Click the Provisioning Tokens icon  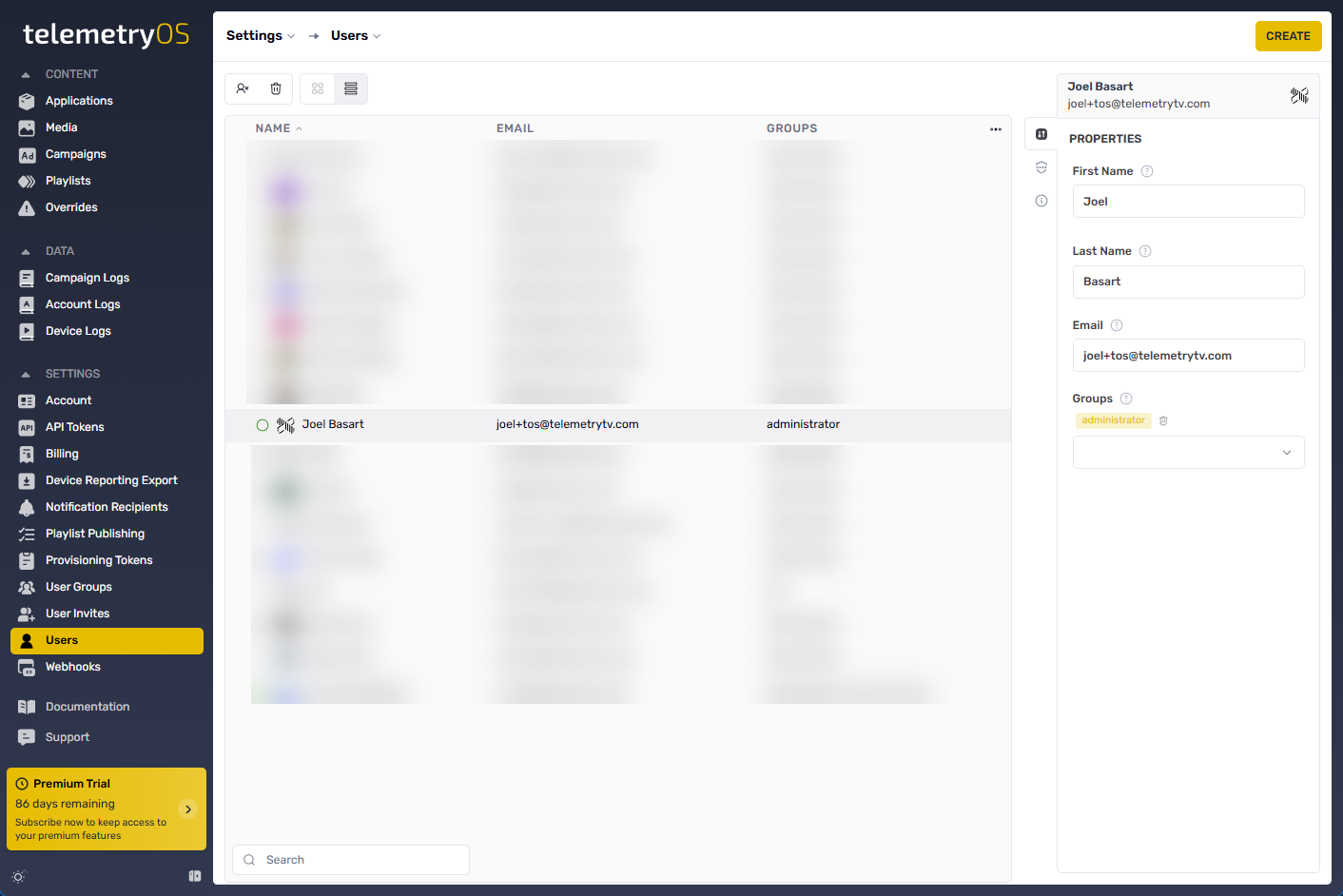pyautogui.click(x=27, y=560)
